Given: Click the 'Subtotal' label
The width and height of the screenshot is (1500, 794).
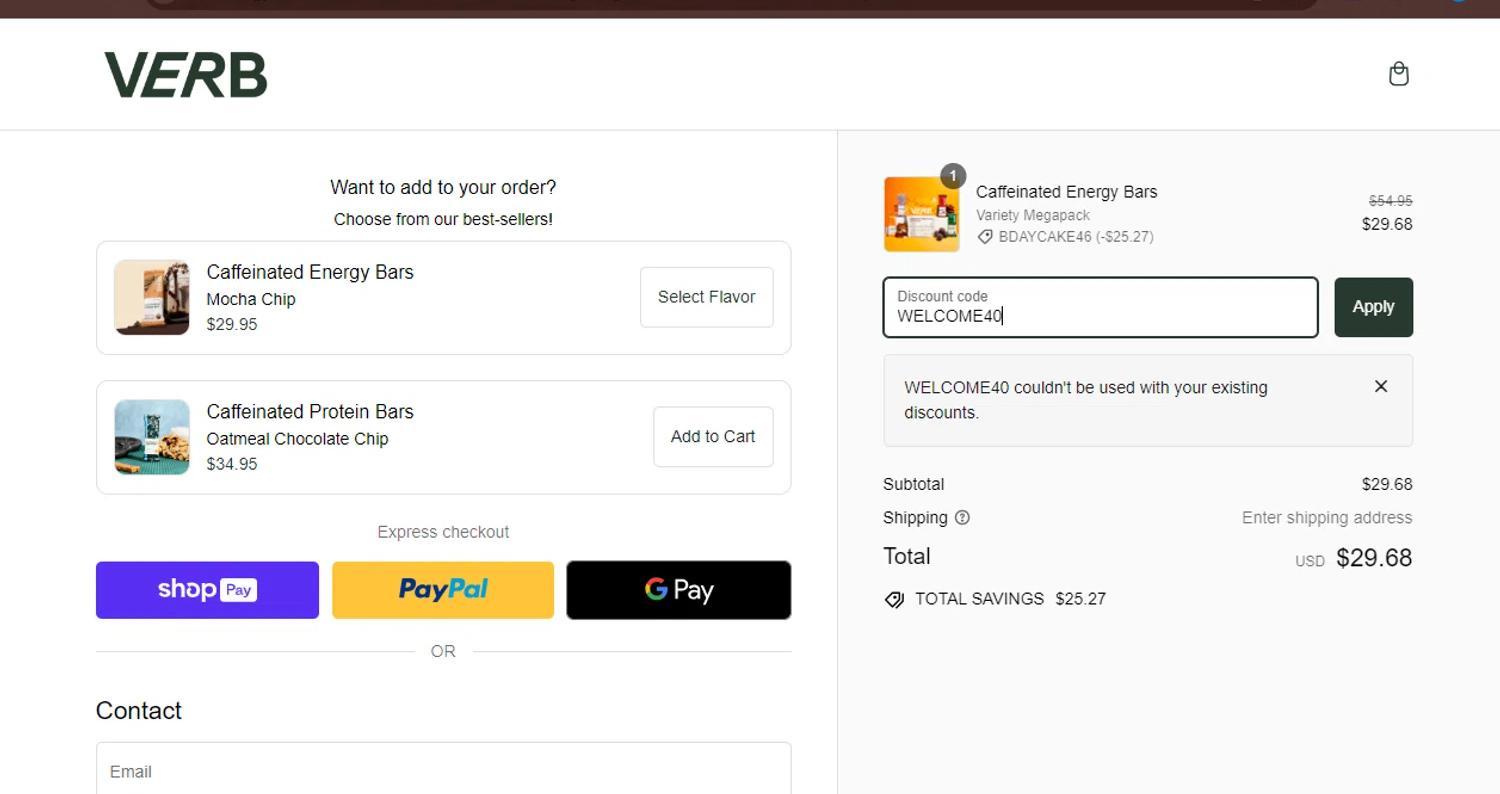Looking at the screenshot, I should pos(913,484).
